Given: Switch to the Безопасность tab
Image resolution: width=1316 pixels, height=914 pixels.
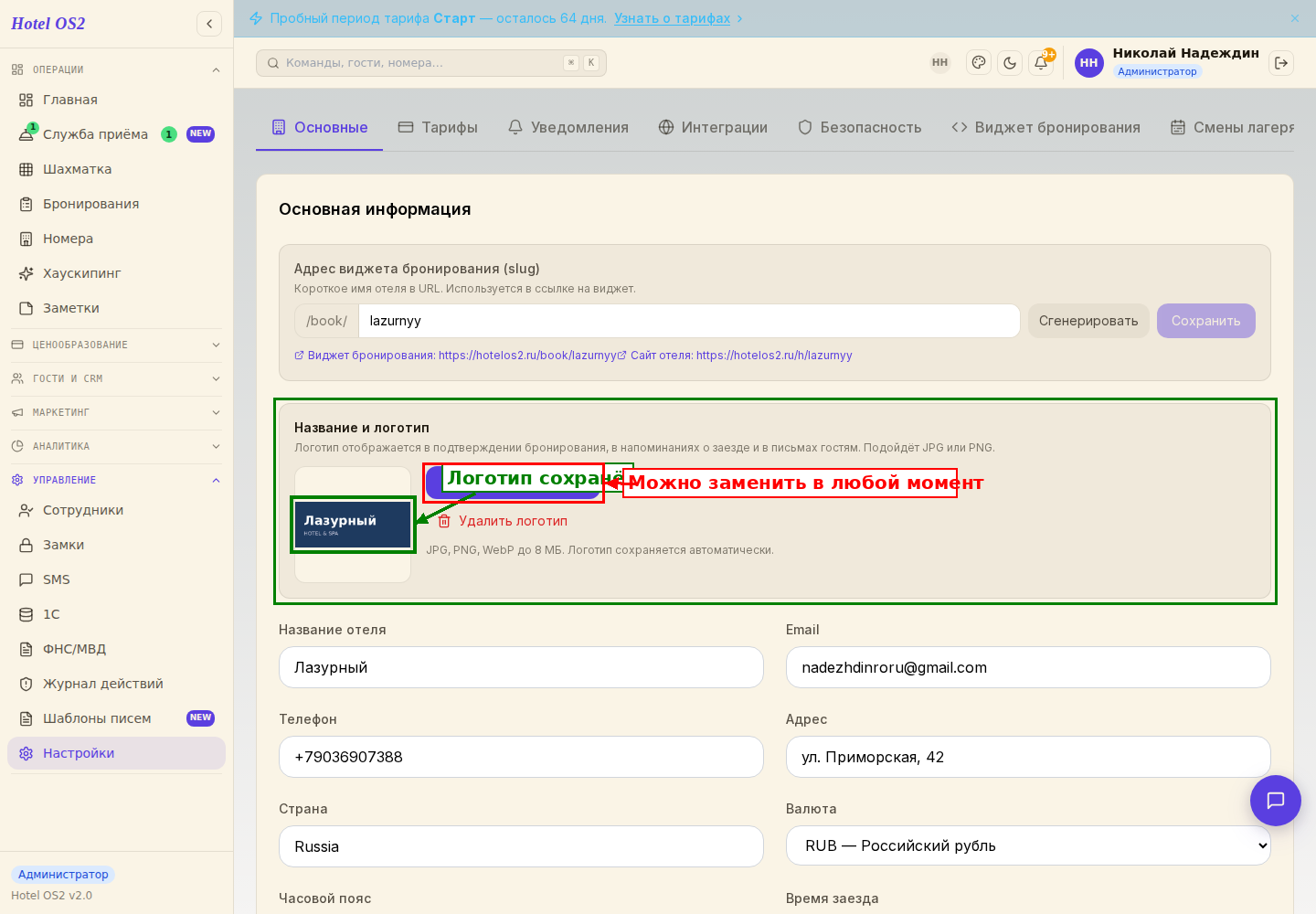Looking at the screenshot, I should point(860,128).
